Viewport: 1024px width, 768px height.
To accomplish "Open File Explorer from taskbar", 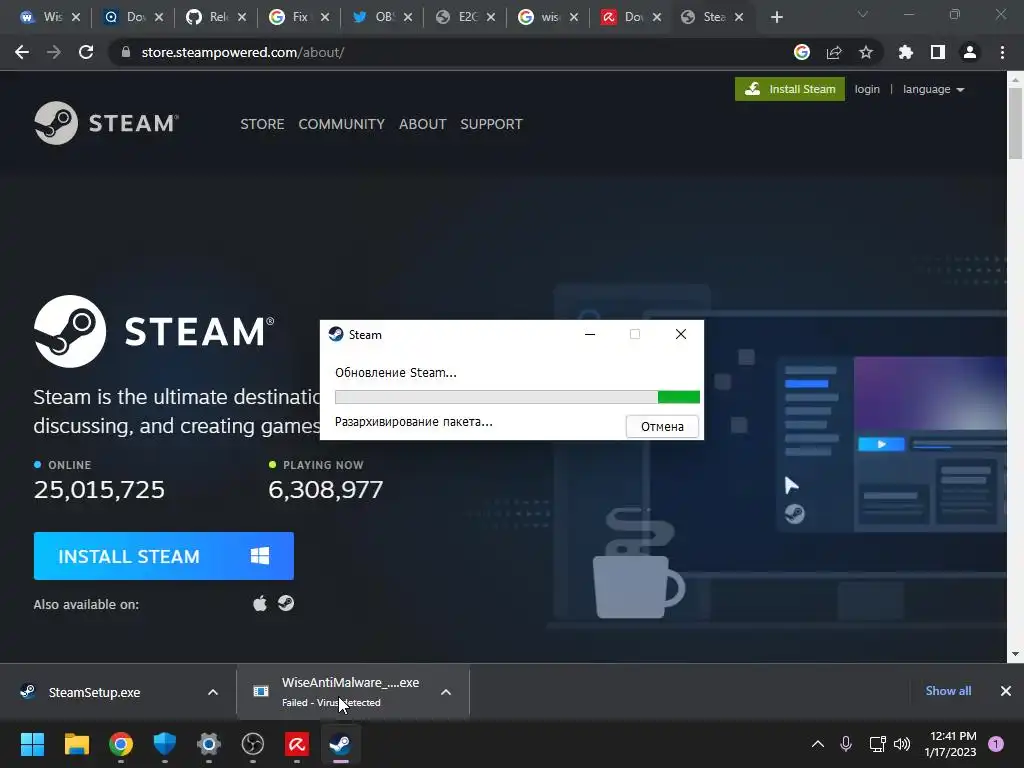I will tap(76, 744).
